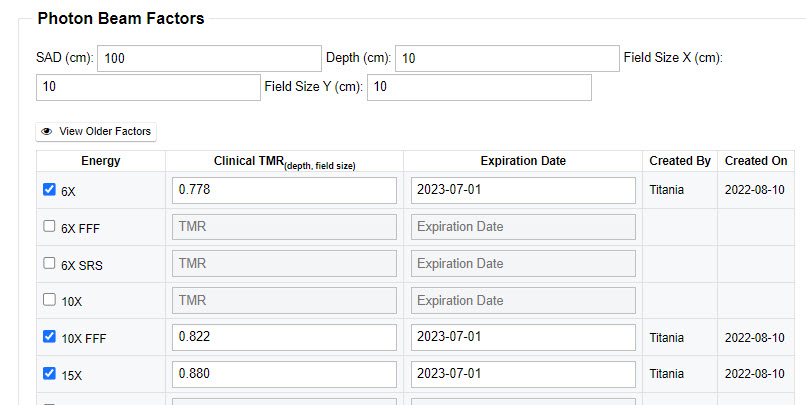
Task: Check the 10X energy checkbox
Action: click(x=50, y=300)
